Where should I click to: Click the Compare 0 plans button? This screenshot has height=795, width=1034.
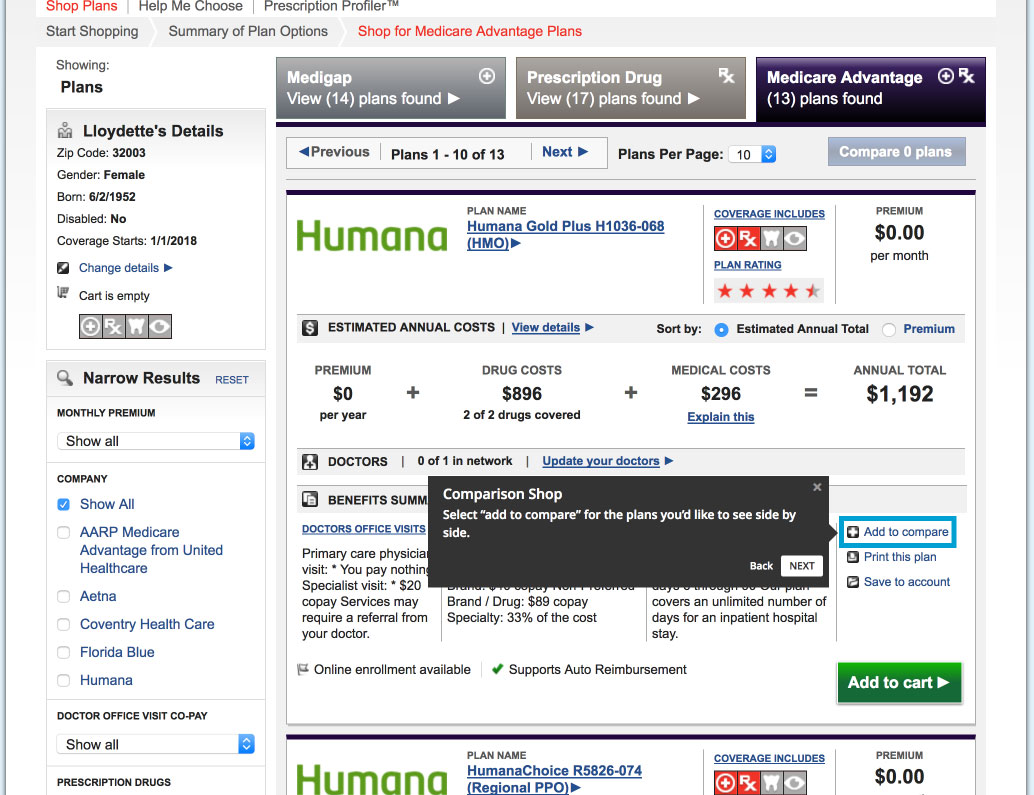[896, 152]
